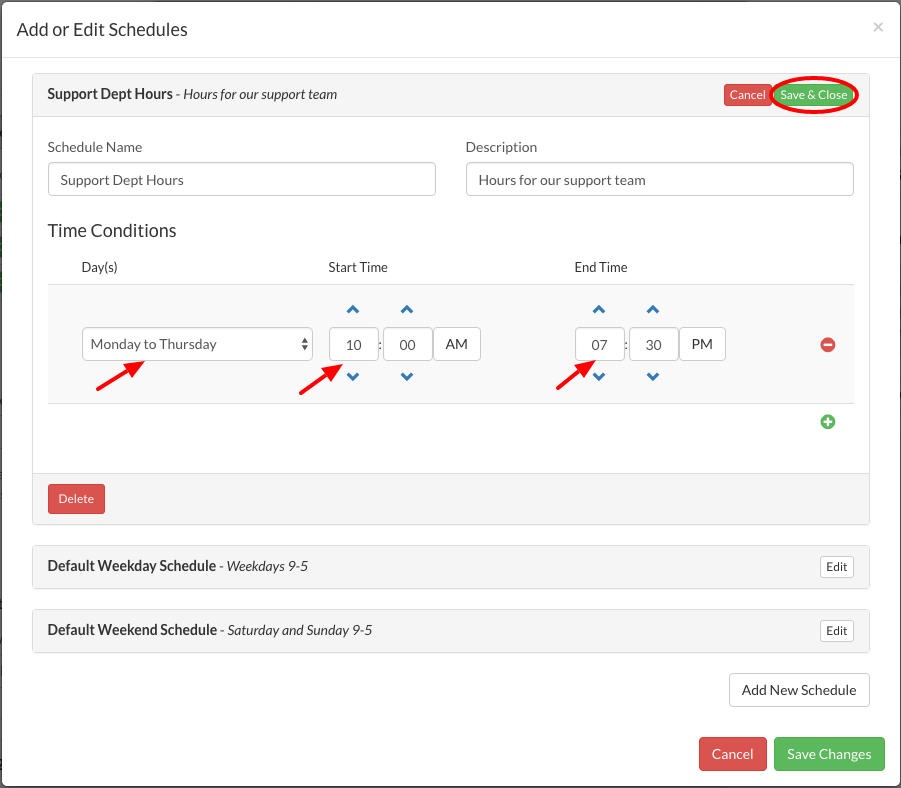Viewport: 901px width, 788px height.
Task: Remove the time condition with red minus icon
Action: (828, 345)
